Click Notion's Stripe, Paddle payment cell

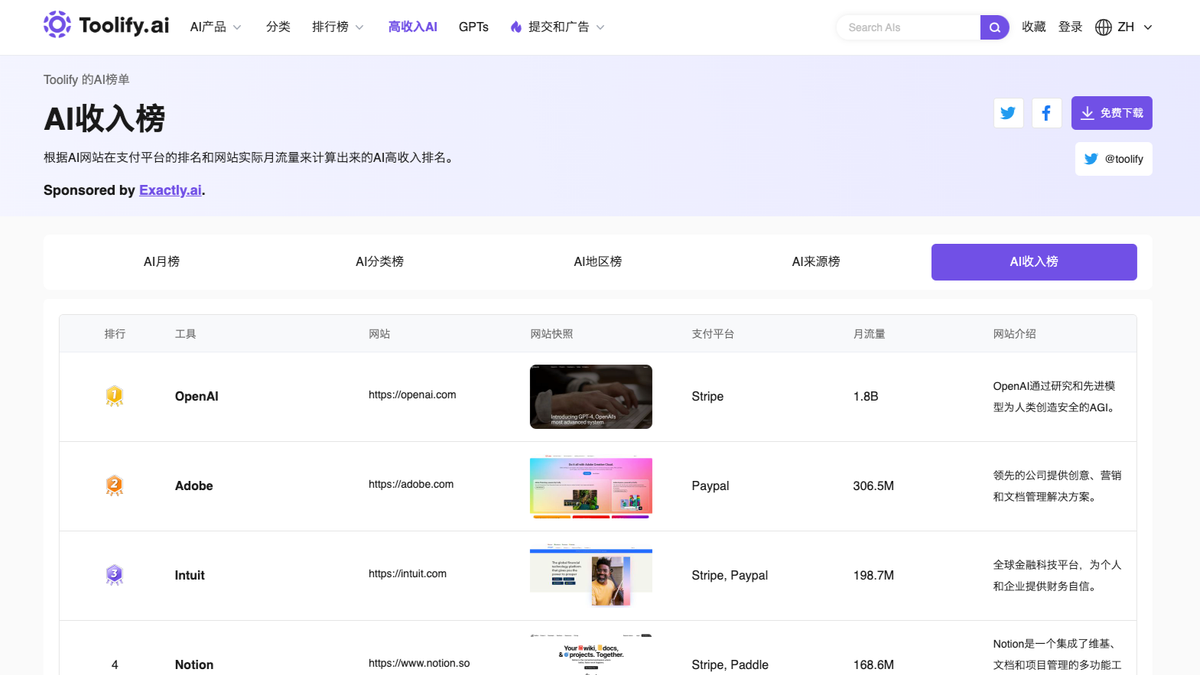tap(730, 665)
